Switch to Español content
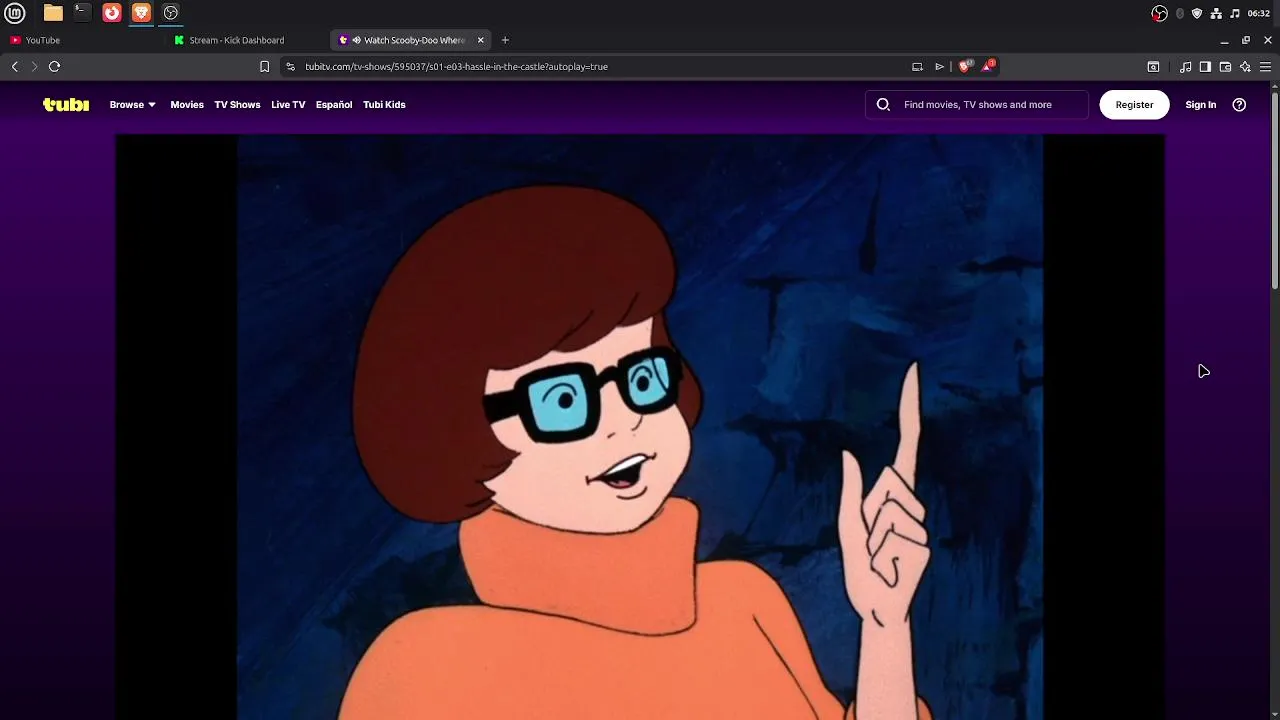This screenshot has height=720, width=1280. click(334, 105)
